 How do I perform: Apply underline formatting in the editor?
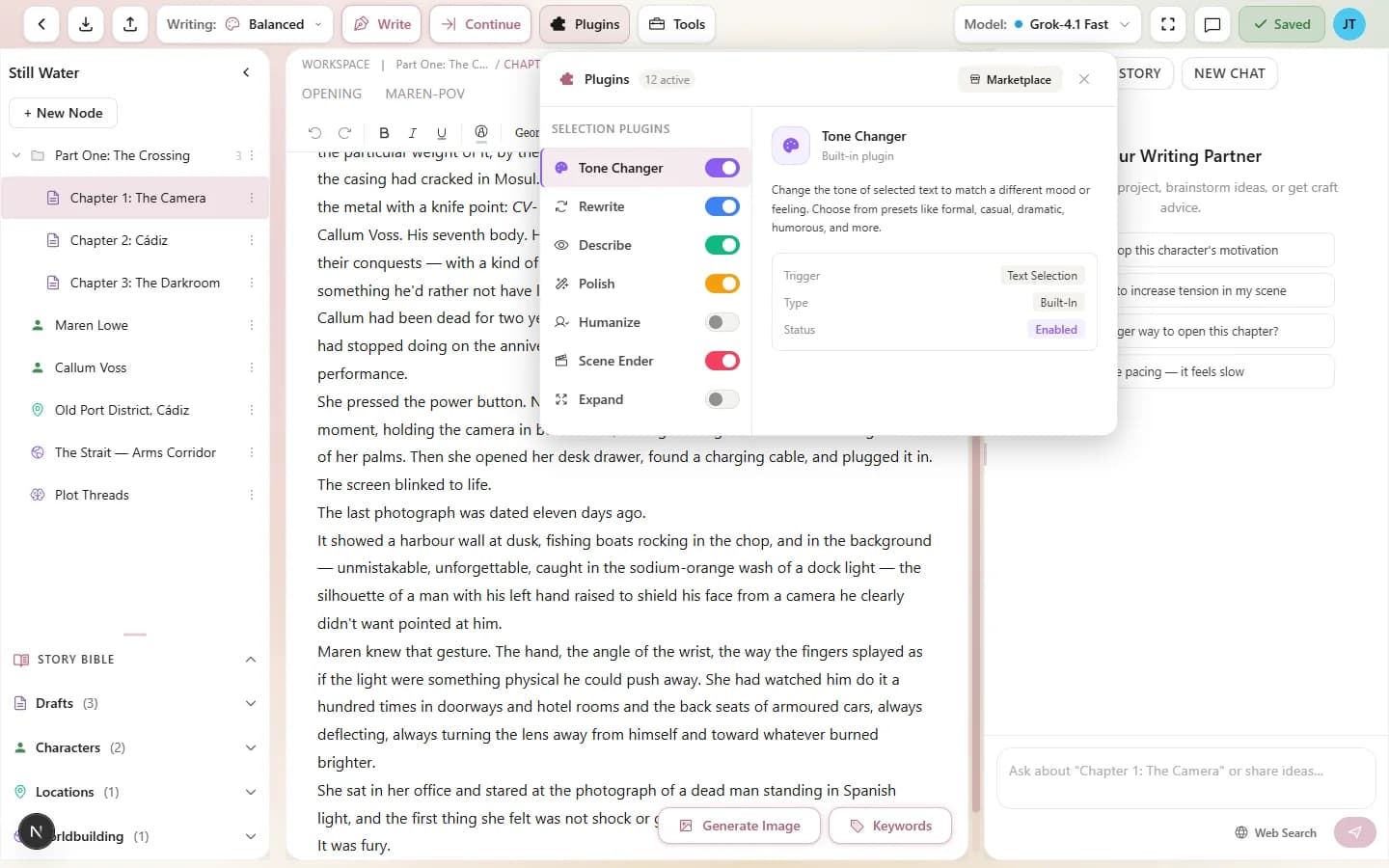tap(441, 133)
